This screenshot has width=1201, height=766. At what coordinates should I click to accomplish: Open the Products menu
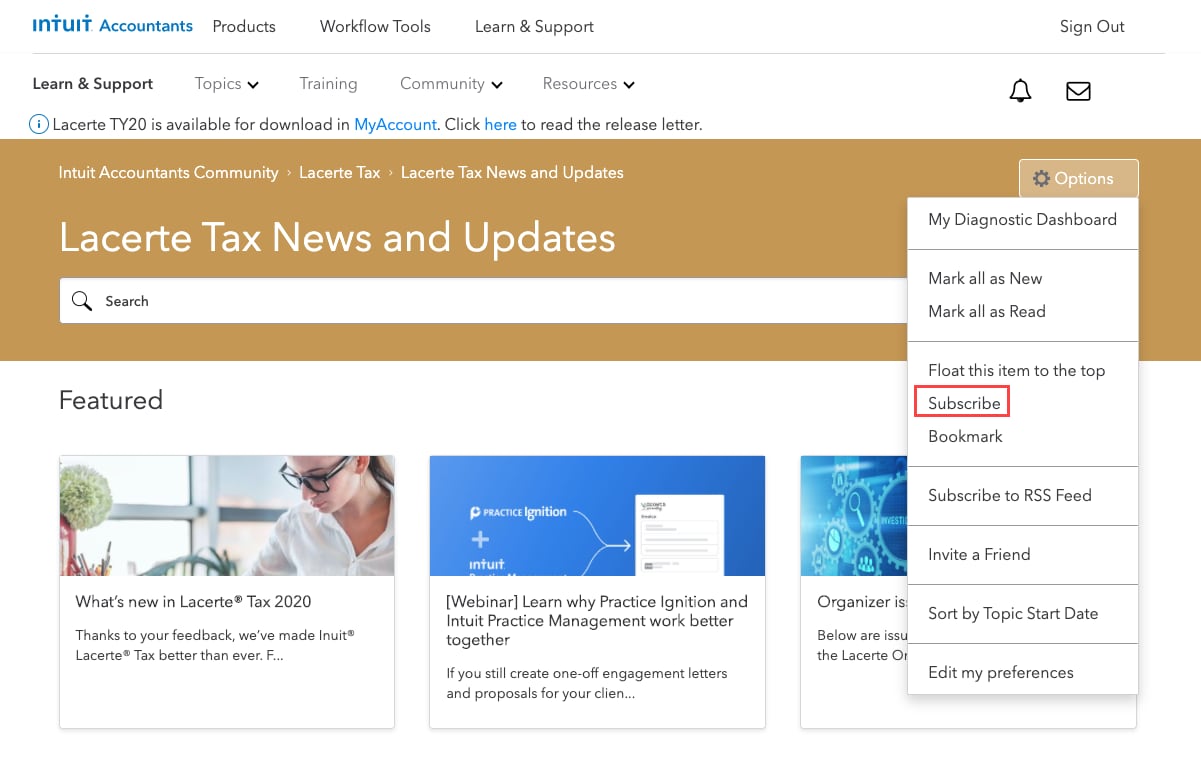pyautogui.click(x=244, y=27)
